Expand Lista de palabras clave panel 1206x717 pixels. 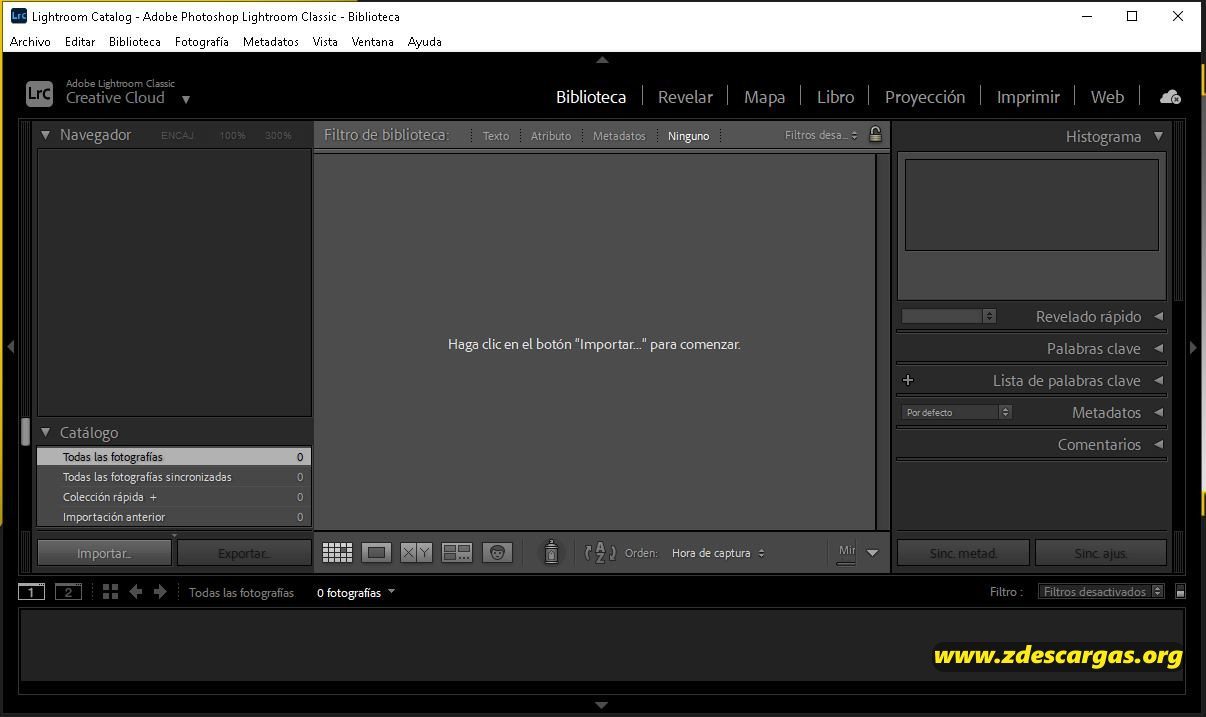click(x=1158, y=380)
